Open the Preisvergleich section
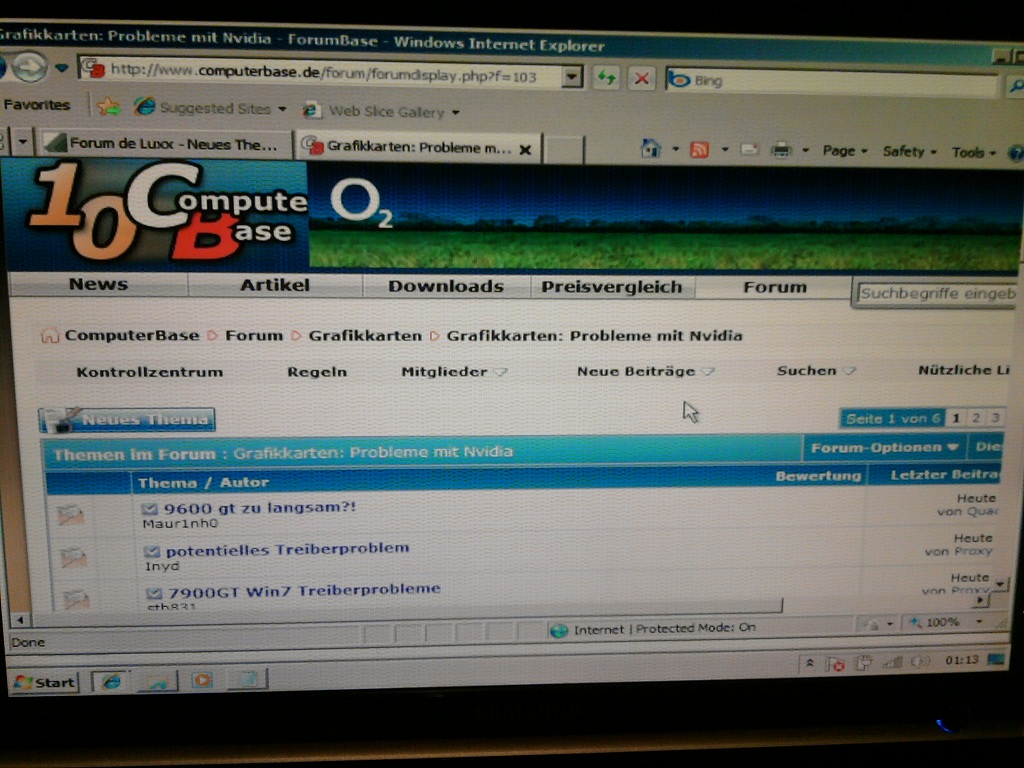This screenshot has height=768, width=1024. pos(612,287)
